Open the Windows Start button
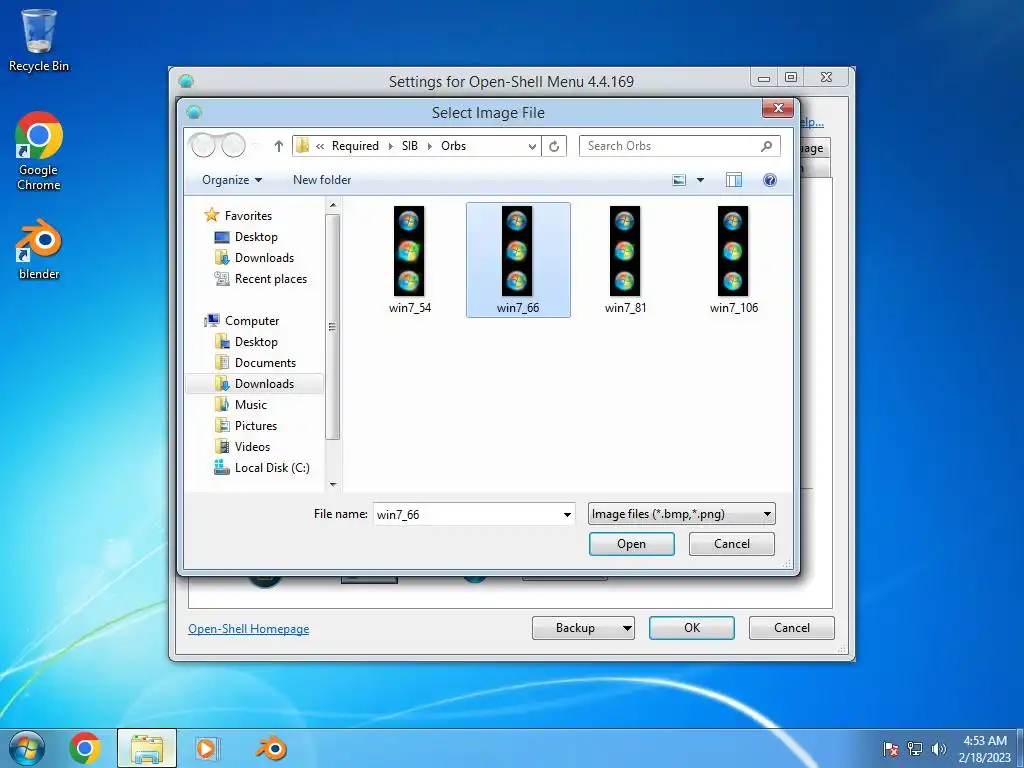Image resolution: width=1024 pixels, height=768 pixels. tap(26, 748)
